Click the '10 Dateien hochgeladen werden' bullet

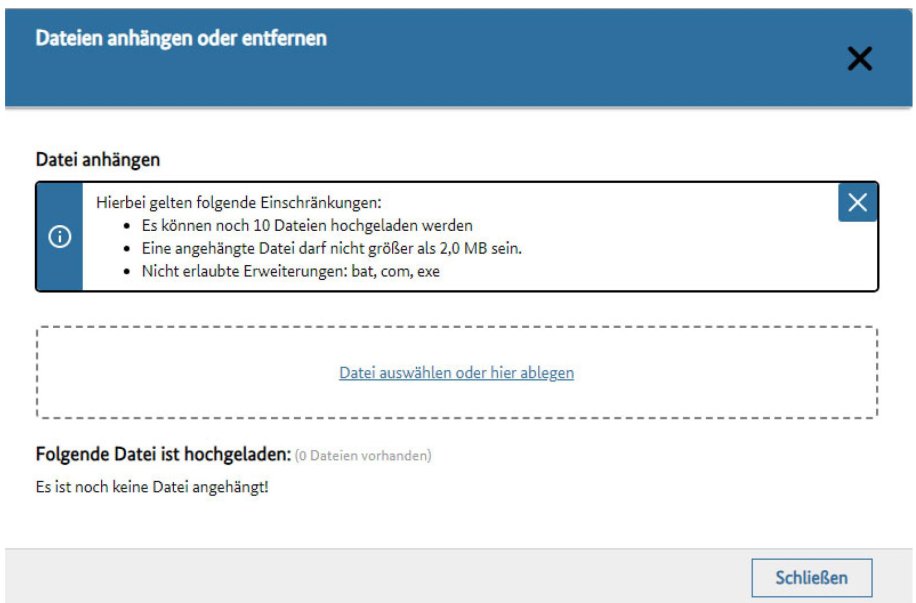[x=305, y=225]
